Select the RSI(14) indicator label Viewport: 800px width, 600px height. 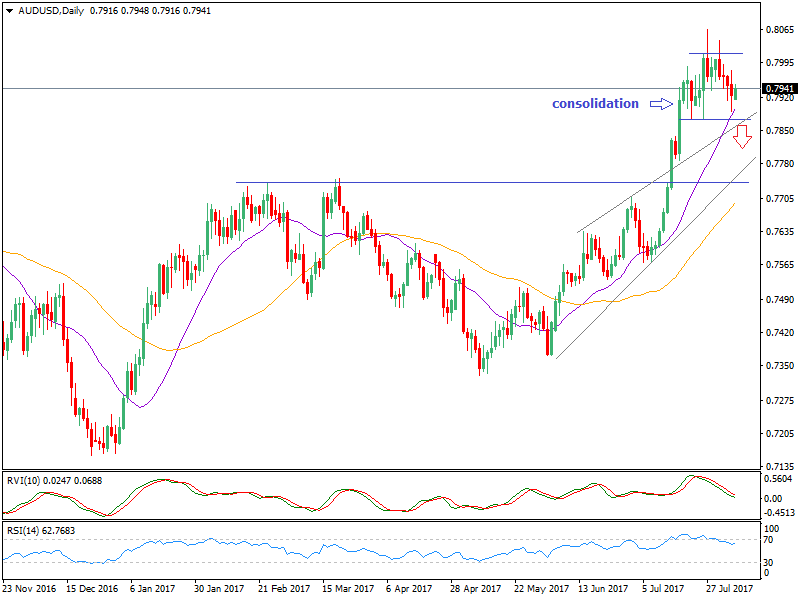26,529
